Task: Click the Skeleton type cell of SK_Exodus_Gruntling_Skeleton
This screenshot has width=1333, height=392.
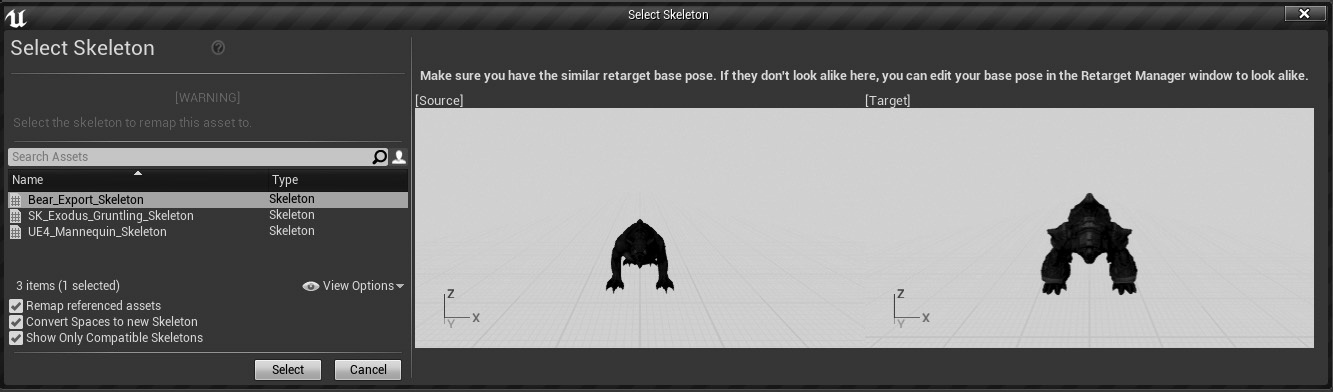Action: (x=292, y=216)
